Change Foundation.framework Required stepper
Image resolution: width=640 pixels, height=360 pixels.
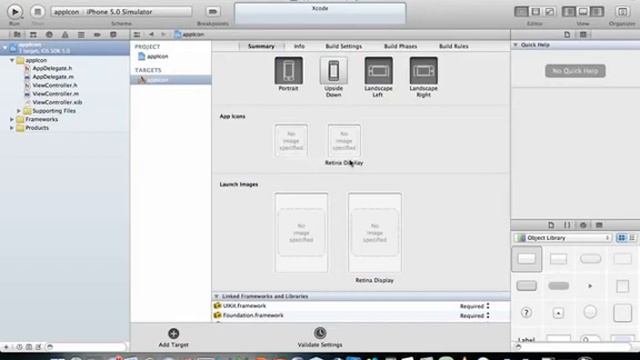pyautogui.click(x=488, y=316)
